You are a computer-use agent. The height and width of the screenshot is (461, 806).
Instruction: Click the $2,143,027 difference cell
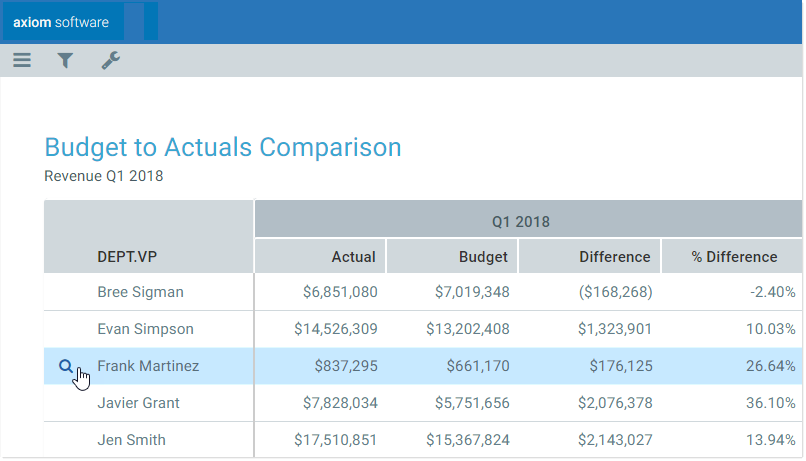[x=615, y=440]
